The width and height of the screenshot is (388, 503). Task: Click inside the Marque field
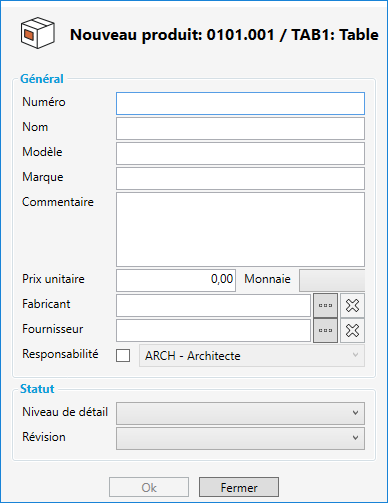(x=240, y=179)
